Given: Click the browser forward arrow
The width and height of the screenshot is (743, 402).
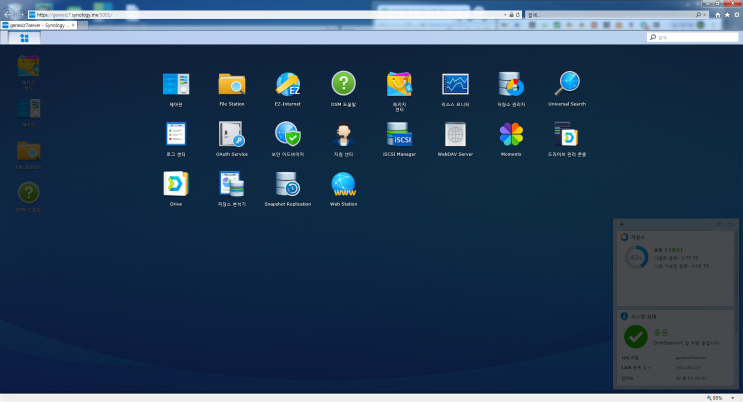Looking at the screenshot, I should click(x=20, y=15).
